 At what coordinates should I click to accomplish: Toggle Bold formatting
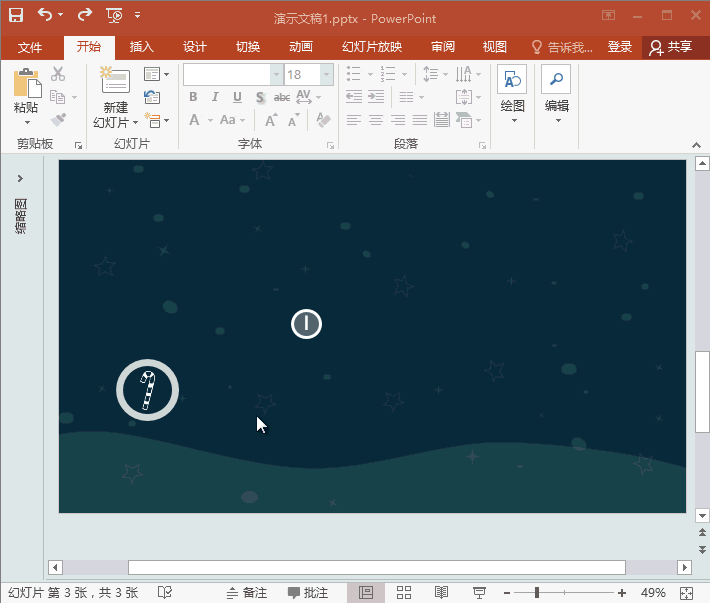193,97
